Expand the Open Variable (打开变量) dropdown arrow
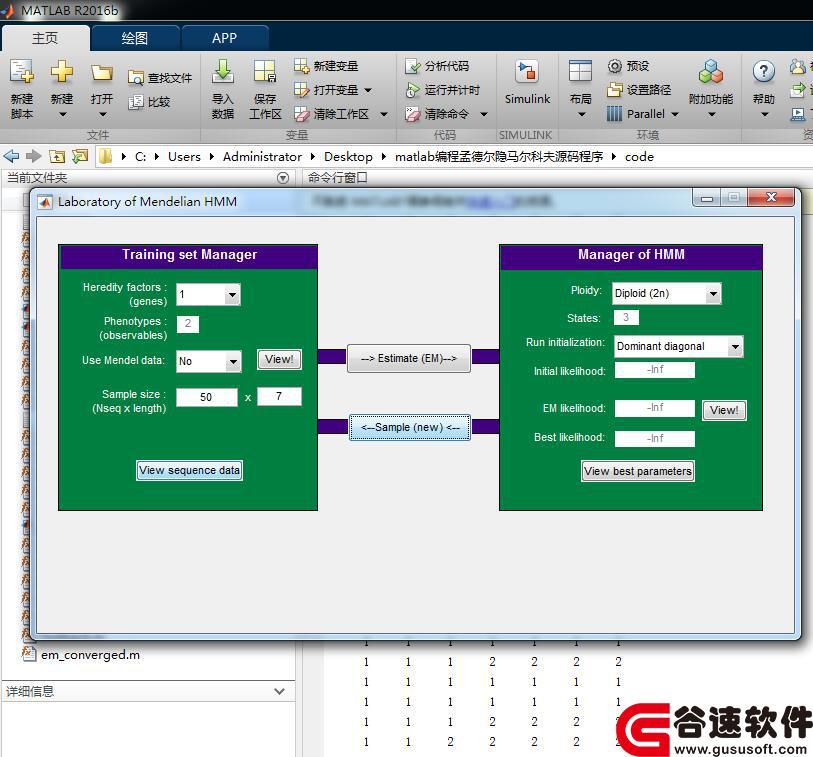The image size is (813, 757). (x=368, y=90)
